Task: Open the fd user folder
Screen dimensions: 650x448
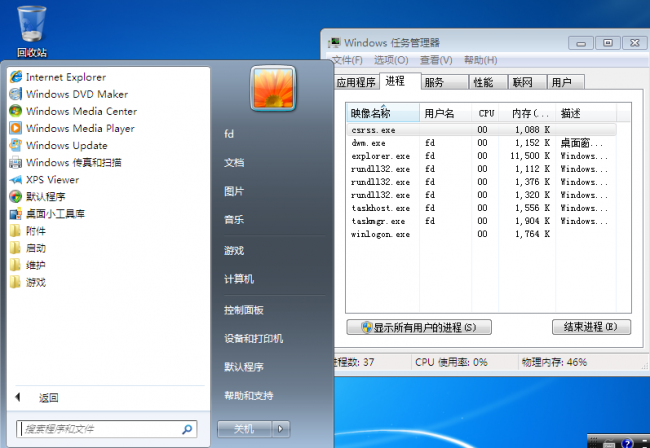Action: 229,134
